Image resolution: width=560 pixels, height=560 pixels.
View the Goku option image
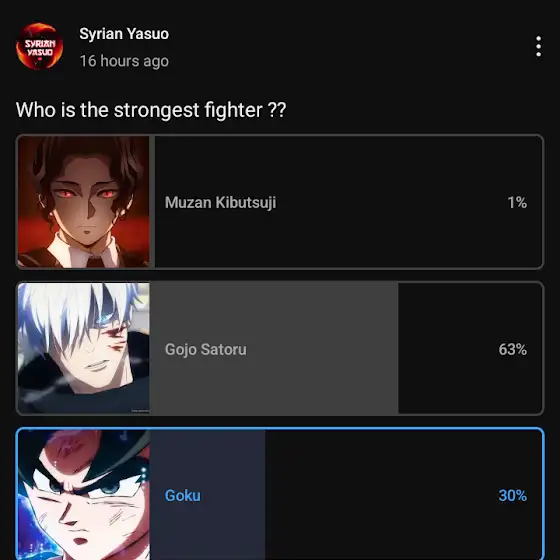[x=84, y=495]
